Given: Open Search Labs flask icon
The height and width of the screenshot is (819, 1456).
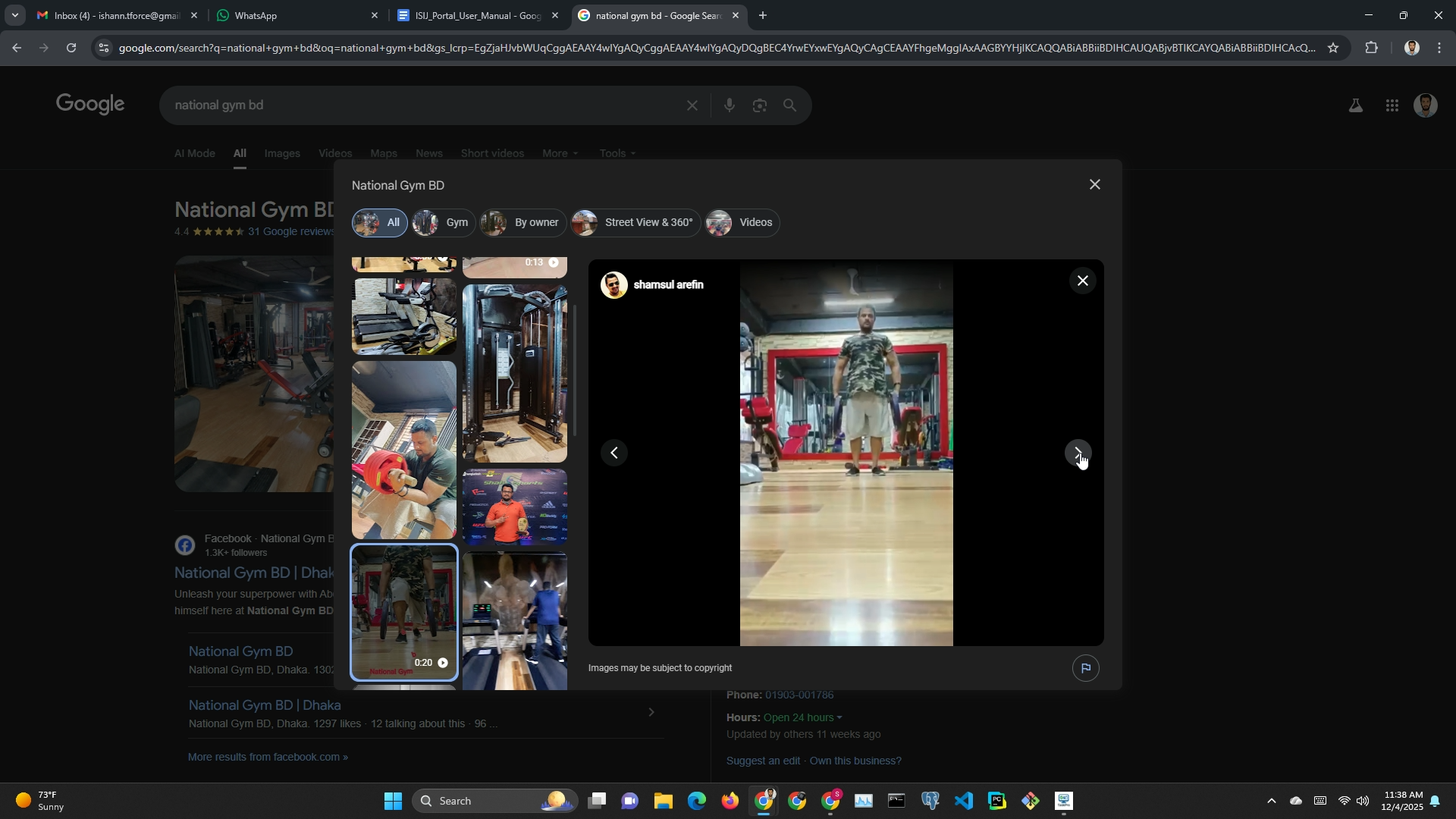Looking at the screenshot, I should click(1355, 106).
